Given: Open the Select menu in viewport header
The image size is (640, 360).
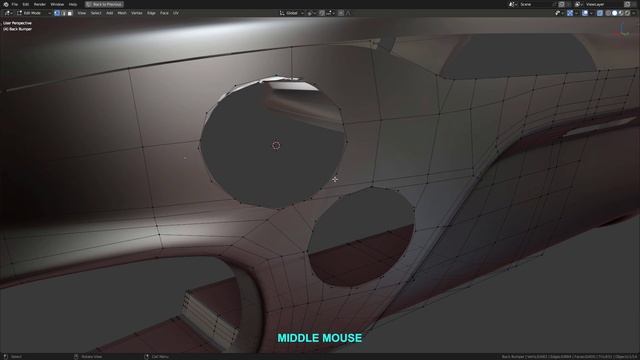Looking at the screenshot, I should pos(96,13).
